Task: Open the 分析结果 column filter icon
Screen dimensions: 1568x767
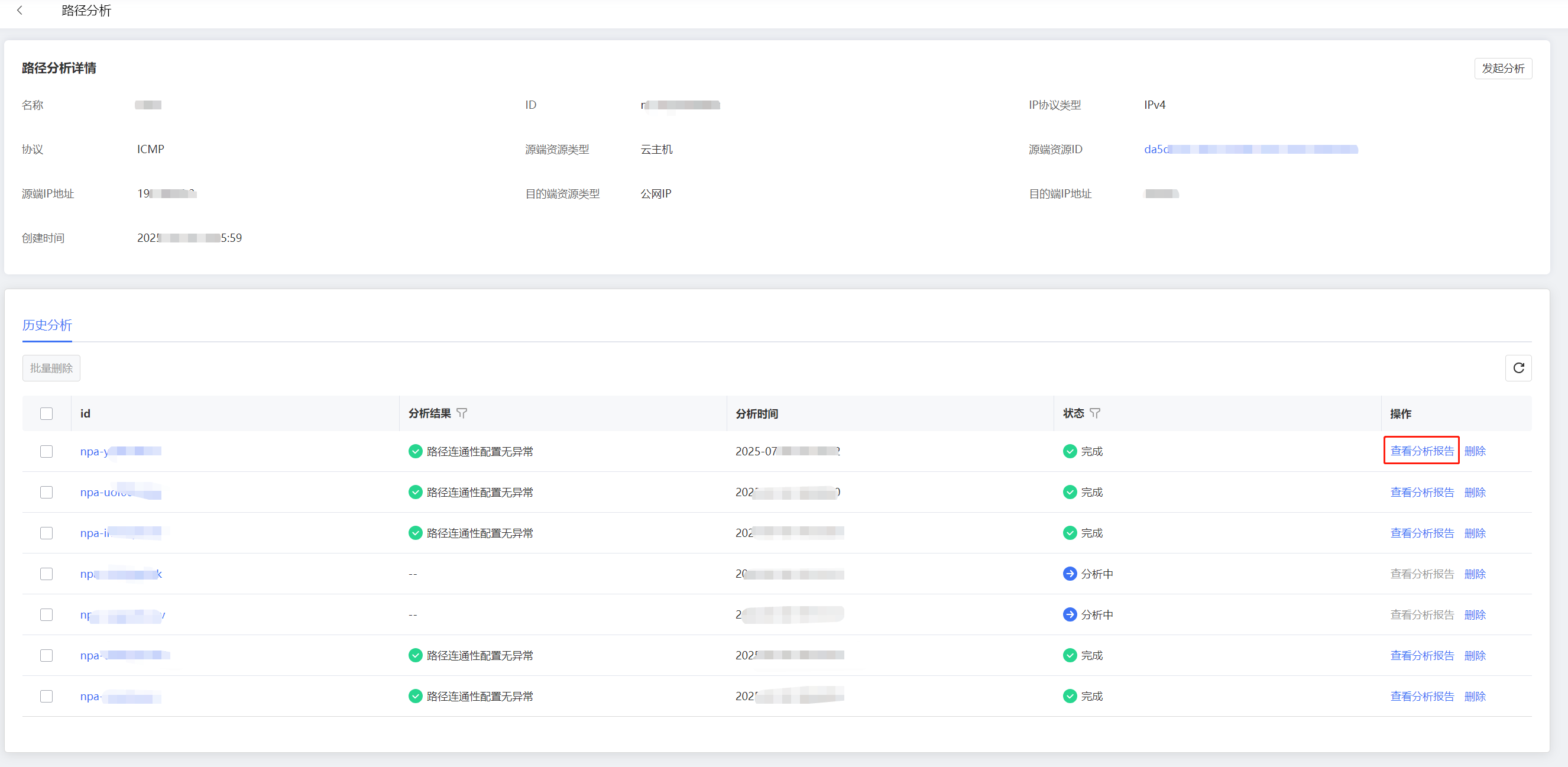Action: [x=462, y=413]
